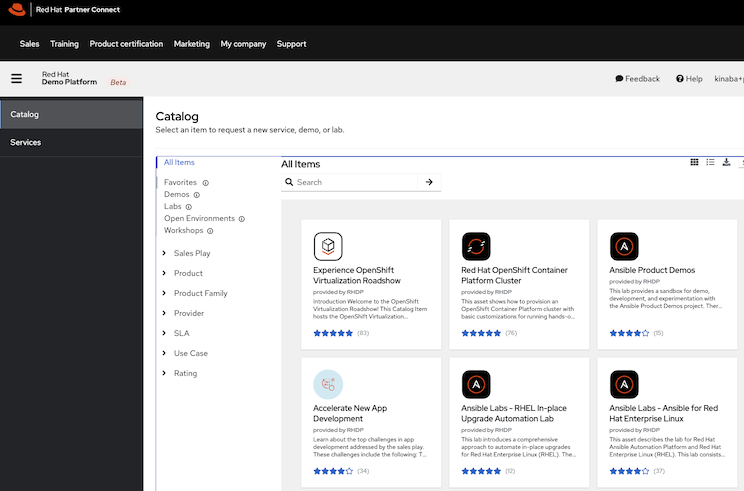Click info icon next to Open Environments

(242, 219)
